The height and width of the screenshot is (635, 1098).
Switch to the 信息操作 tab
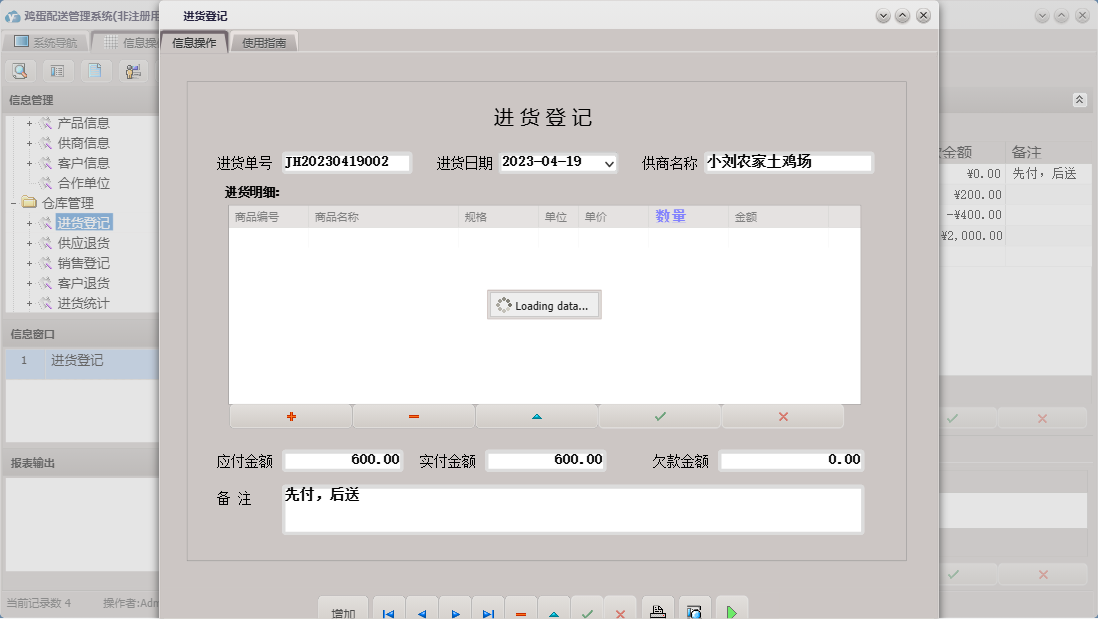tap(197, 42)
